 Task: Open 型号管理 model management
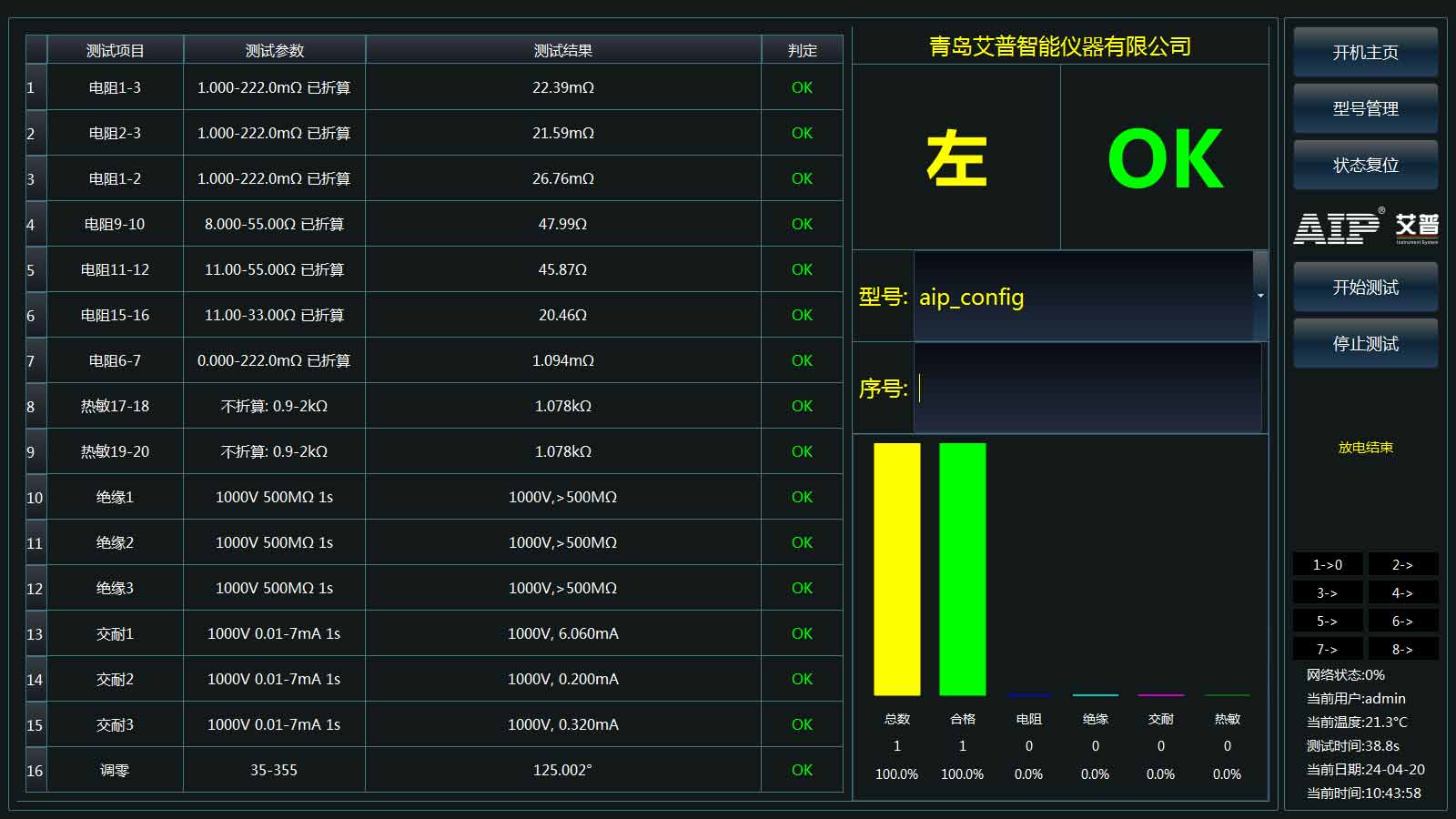1364,108
